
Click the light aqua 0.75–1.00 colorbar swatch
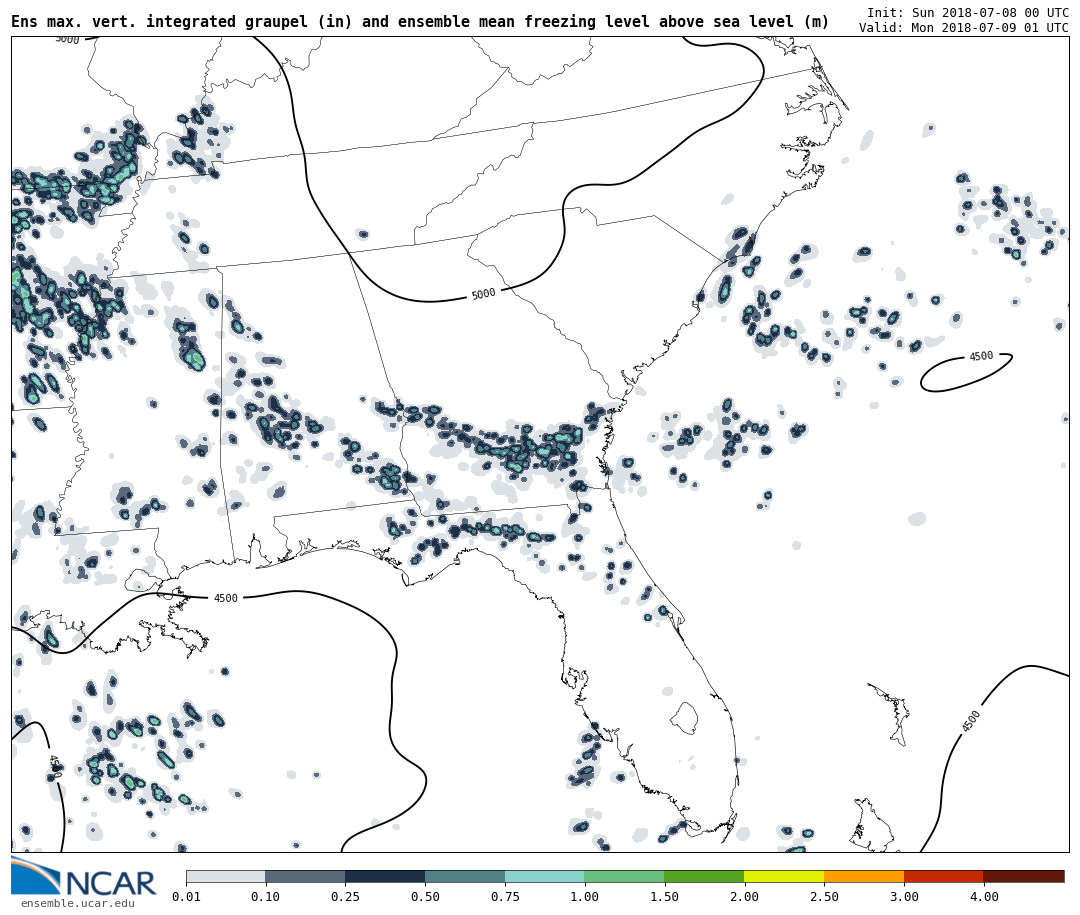pyautogui.click(x=544, y=877)
